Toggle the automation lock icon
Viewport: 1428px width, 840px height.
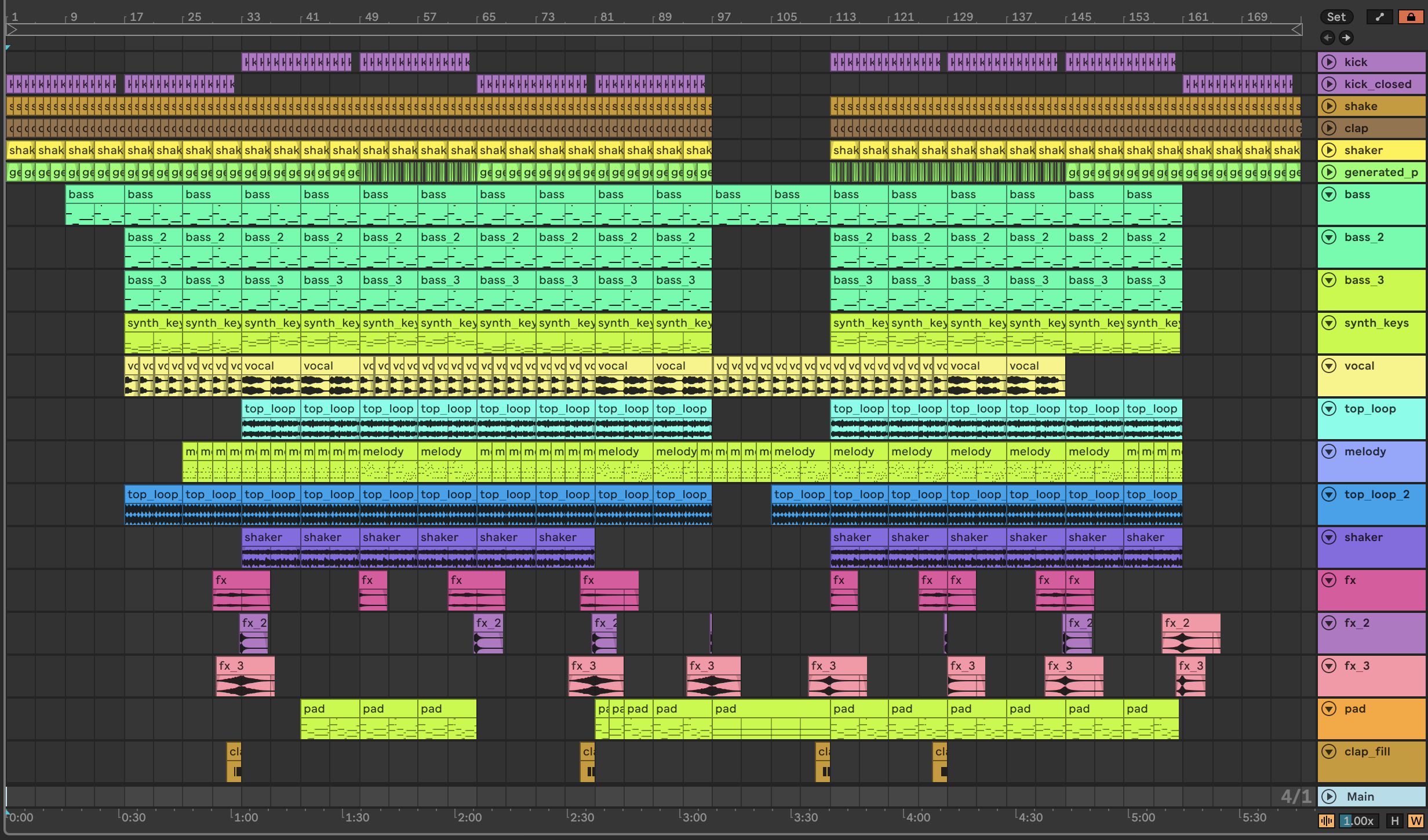[x=1411, y=17]
